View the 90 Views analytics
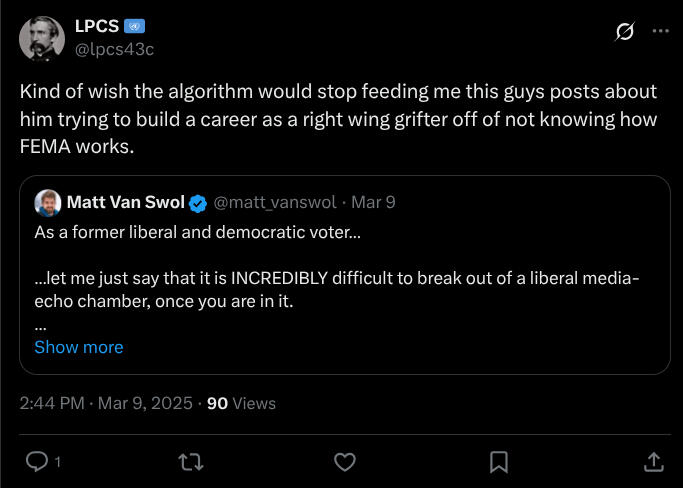Screen dimensions: 683x488 coord(241,404)
